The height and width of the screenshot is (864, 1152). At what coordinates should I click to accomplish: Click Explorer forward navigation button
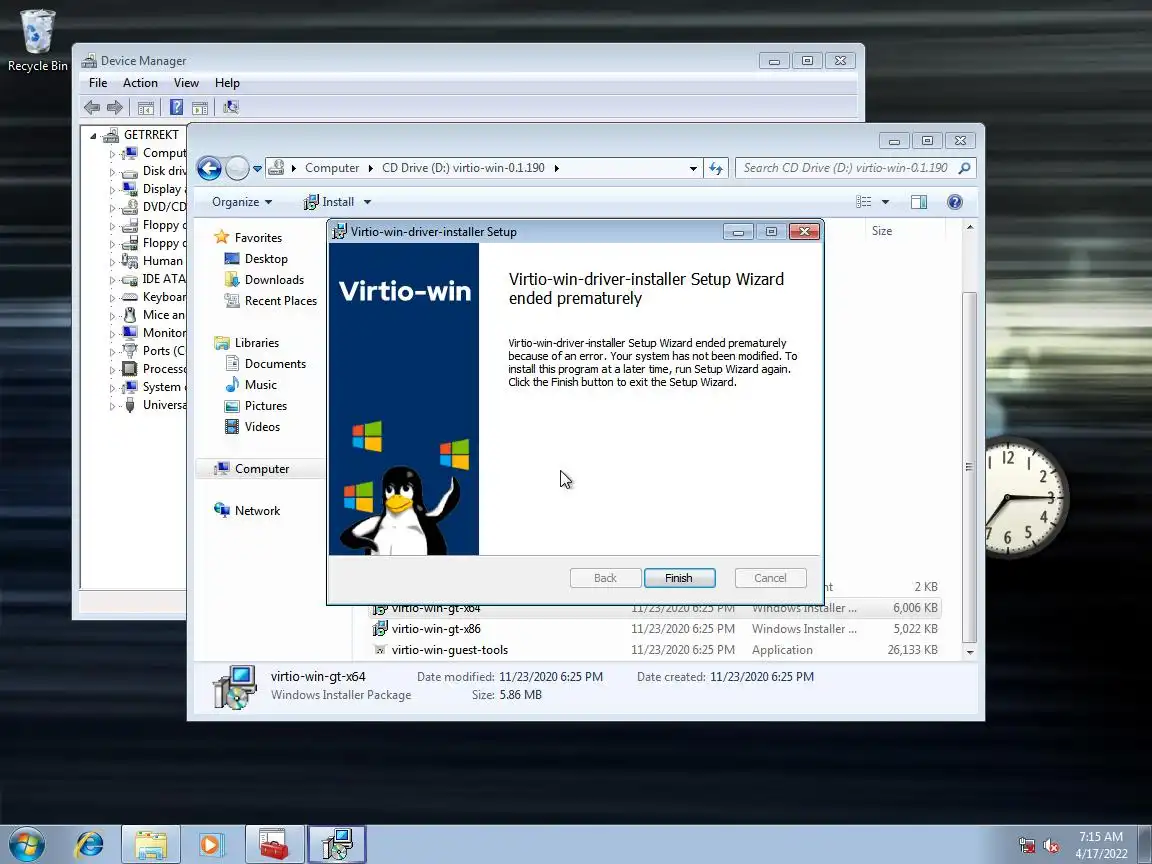[237, 168]
